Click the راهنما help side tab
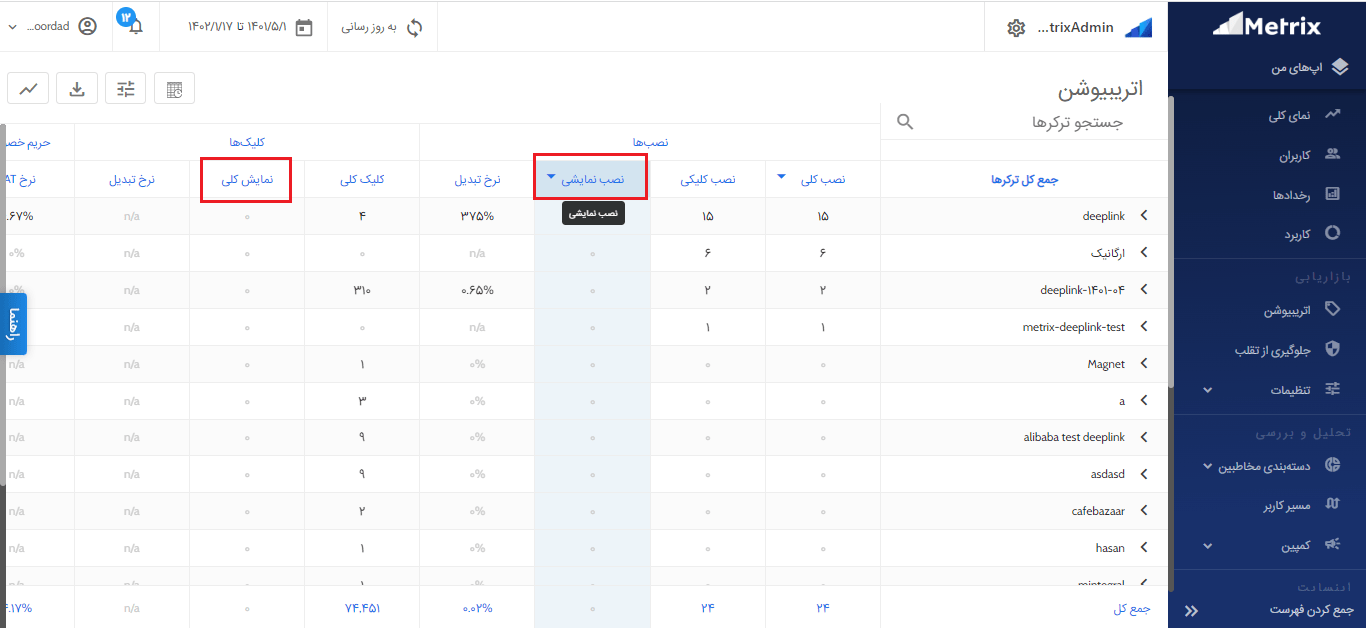 click(14, 324)
